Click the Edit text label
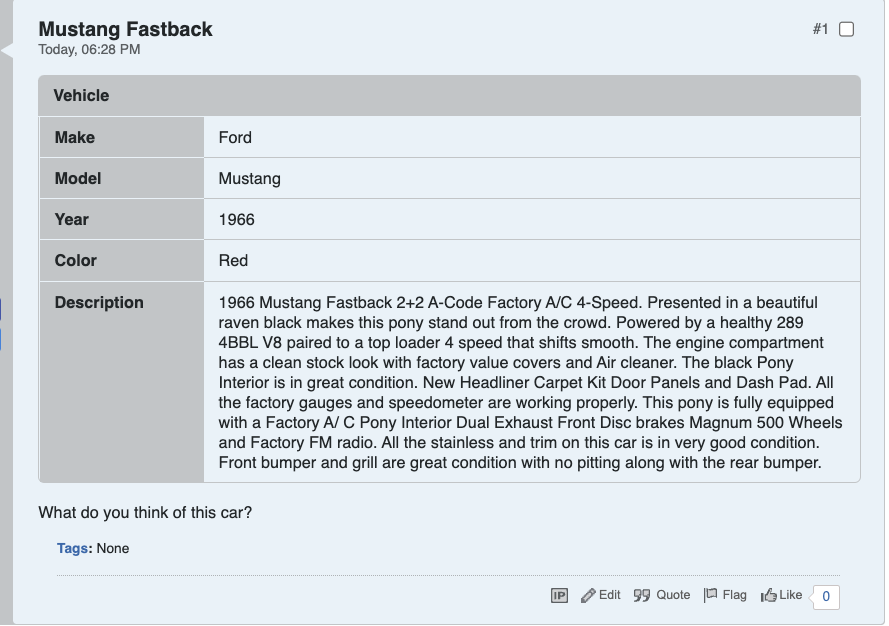This screenshot has height=626, width=889. point(609,595)
